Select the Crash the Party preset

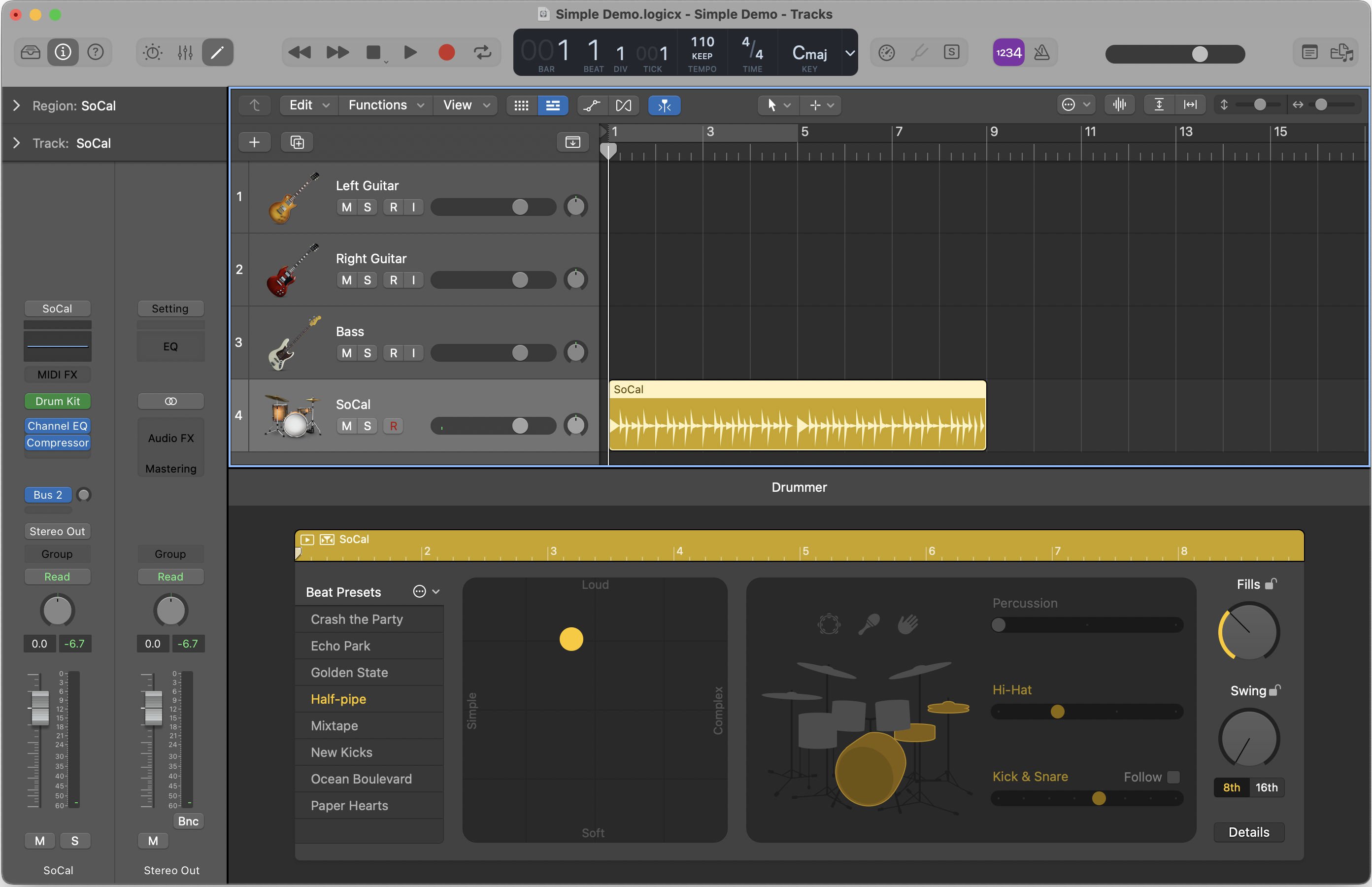coord(369,619)
